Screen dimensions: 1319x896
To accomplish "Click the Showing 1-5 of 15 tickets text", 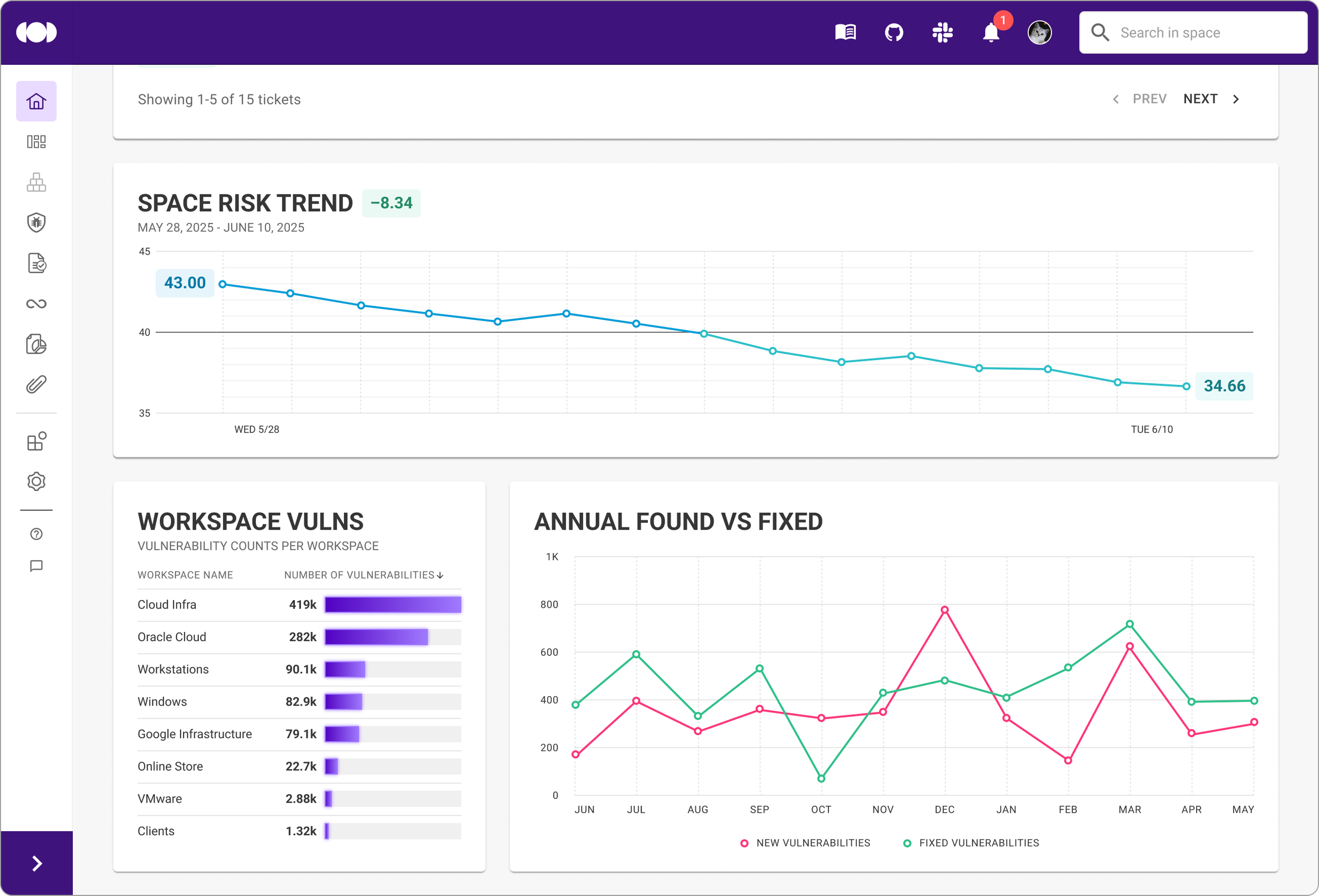I will pyautogui.click(x=219, y=99).
